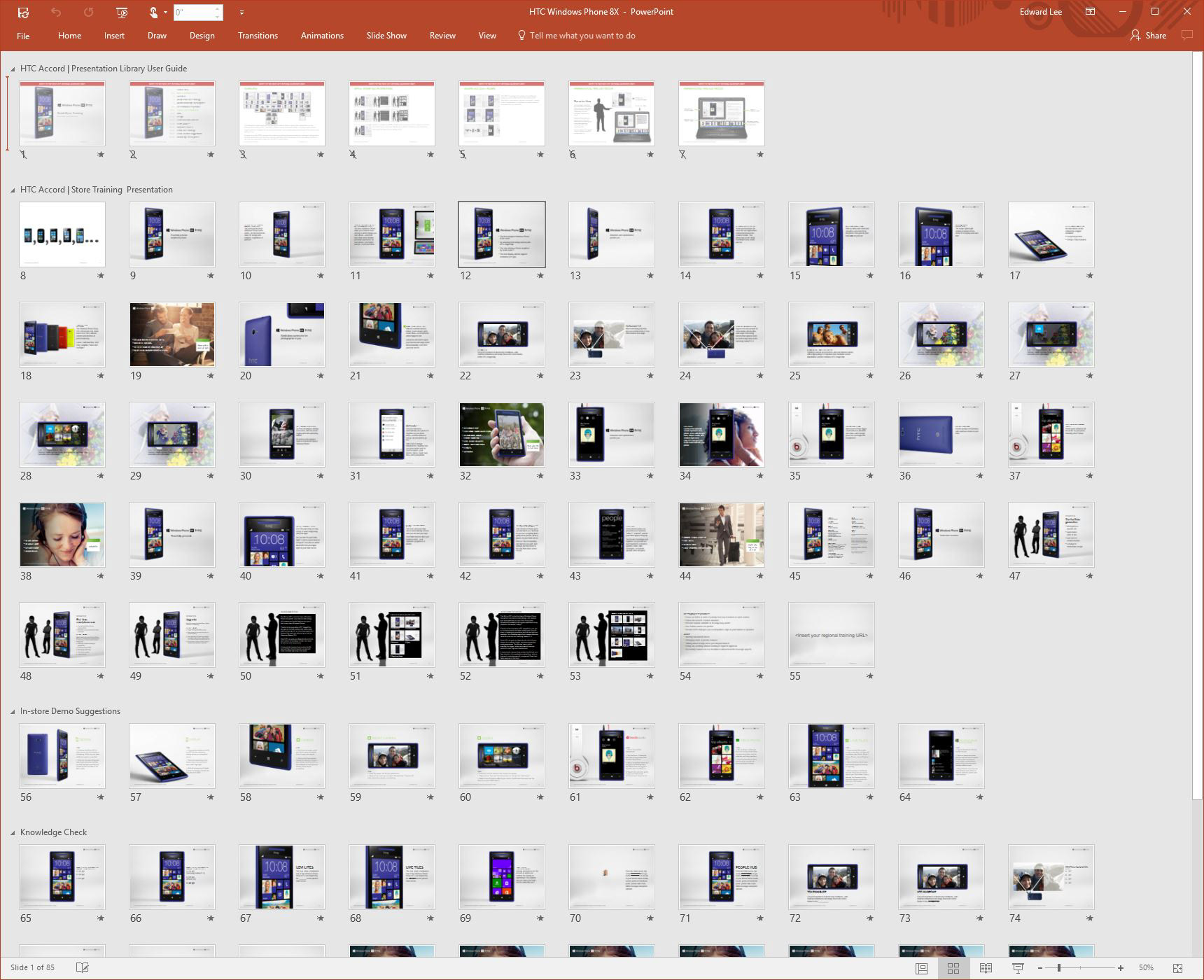Viewport: 1204px width, 980px height.
Task: Start slideshow from beginning via toolbar icon
Action: click(x=122, y=12)
